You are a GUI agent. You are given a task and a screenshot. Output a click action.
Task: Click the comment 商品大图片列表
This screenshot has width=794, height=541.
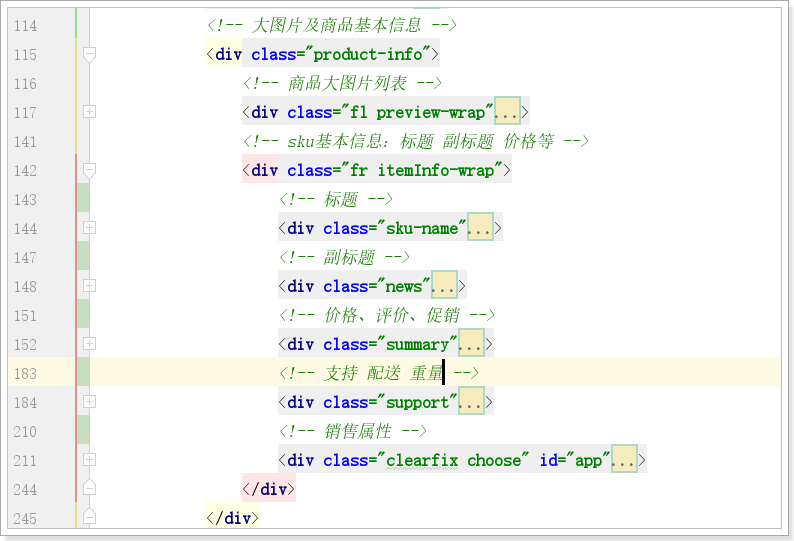(342, 83)
